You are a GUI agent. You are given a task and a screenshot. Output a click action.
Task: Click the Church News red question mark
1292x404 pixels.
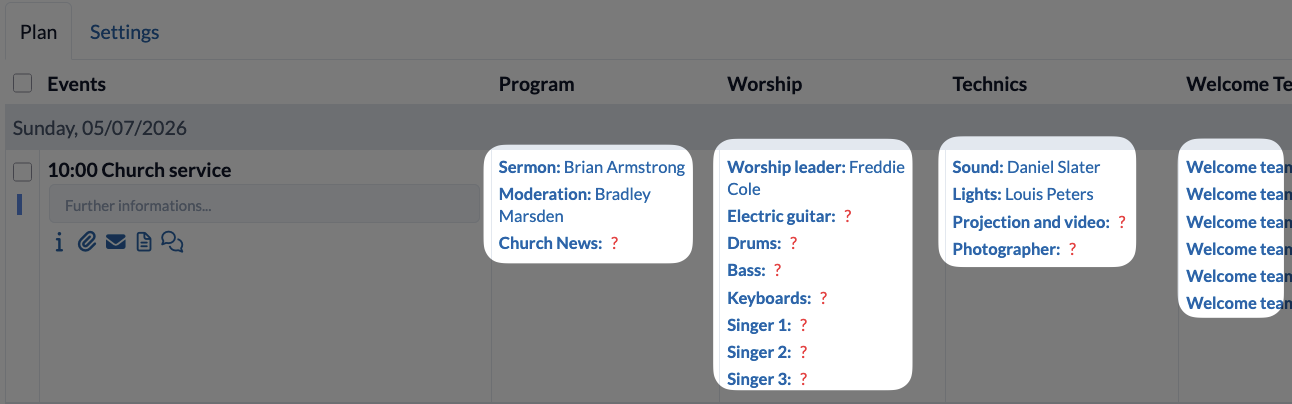click(614, 243)
